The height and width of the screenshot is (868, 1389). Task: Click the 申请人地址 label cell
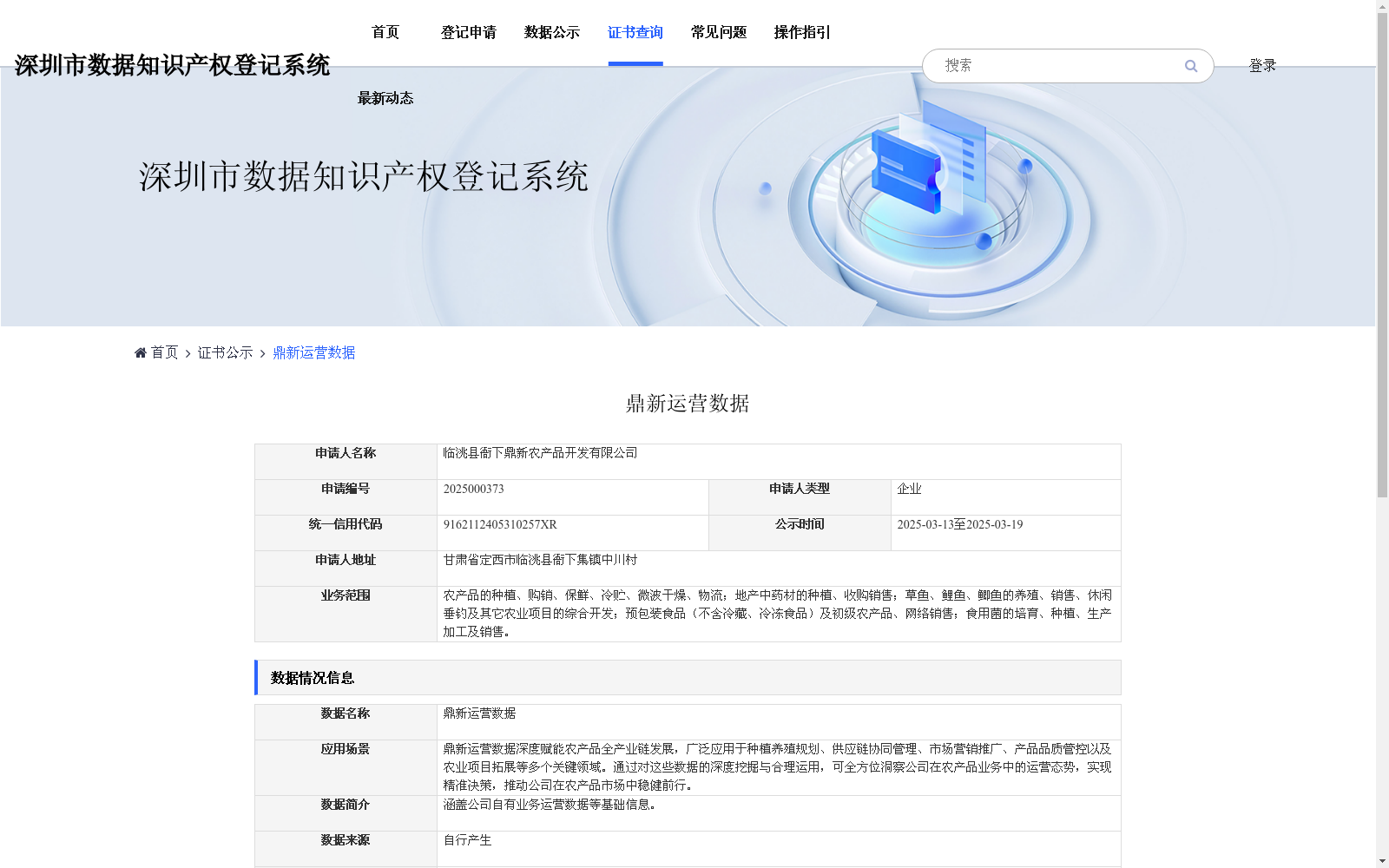(346, 569)
